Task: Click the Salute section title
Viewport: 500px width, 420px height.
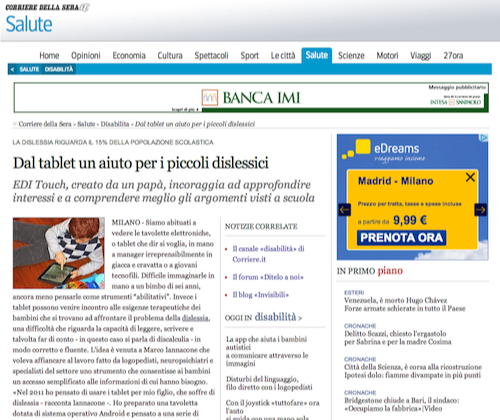Action: [x=29, y=24]
